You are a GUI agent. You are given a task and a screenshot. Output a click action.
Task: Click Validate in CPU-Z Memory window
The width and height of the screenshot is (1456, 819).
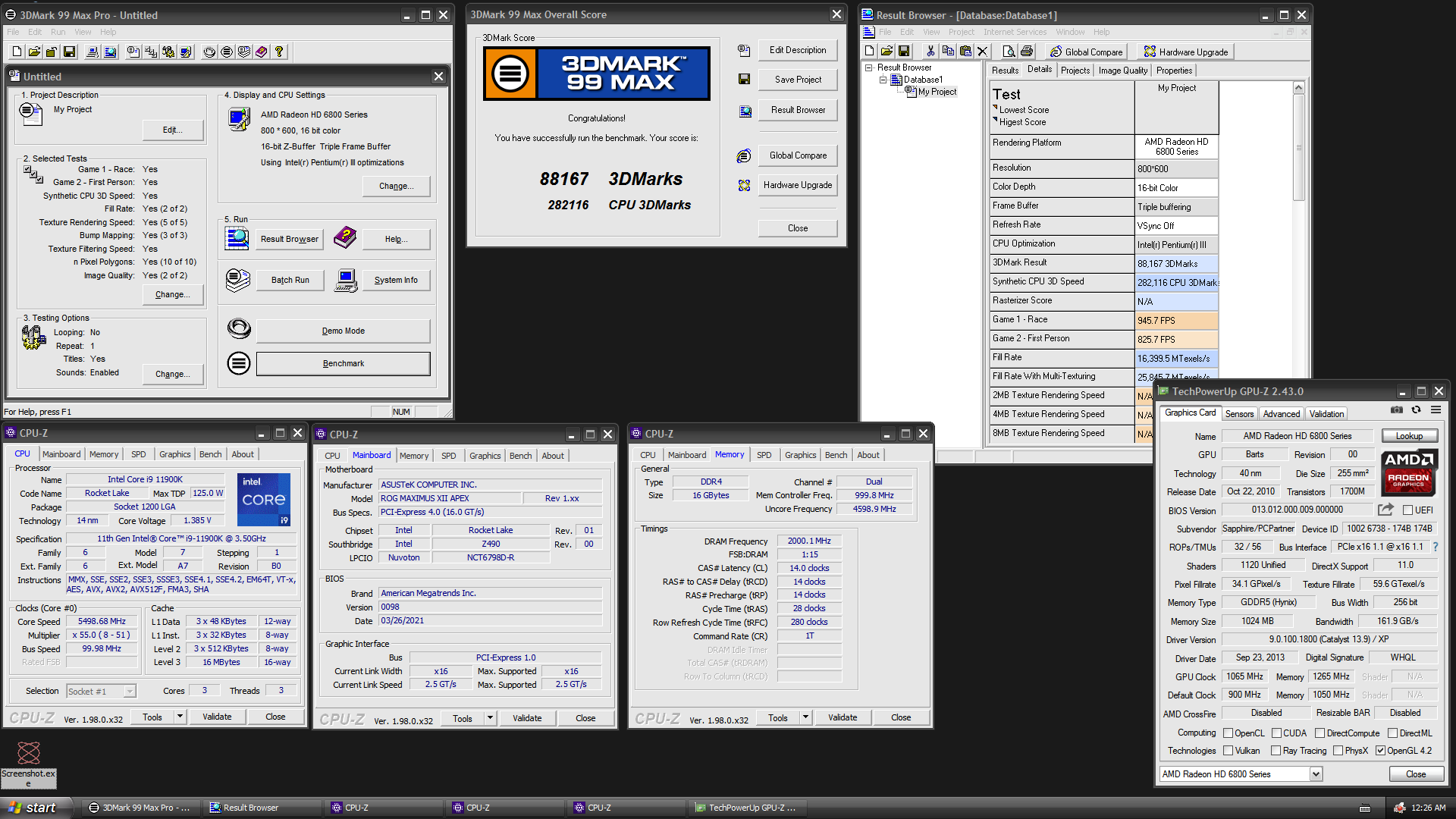pos(843,717)
